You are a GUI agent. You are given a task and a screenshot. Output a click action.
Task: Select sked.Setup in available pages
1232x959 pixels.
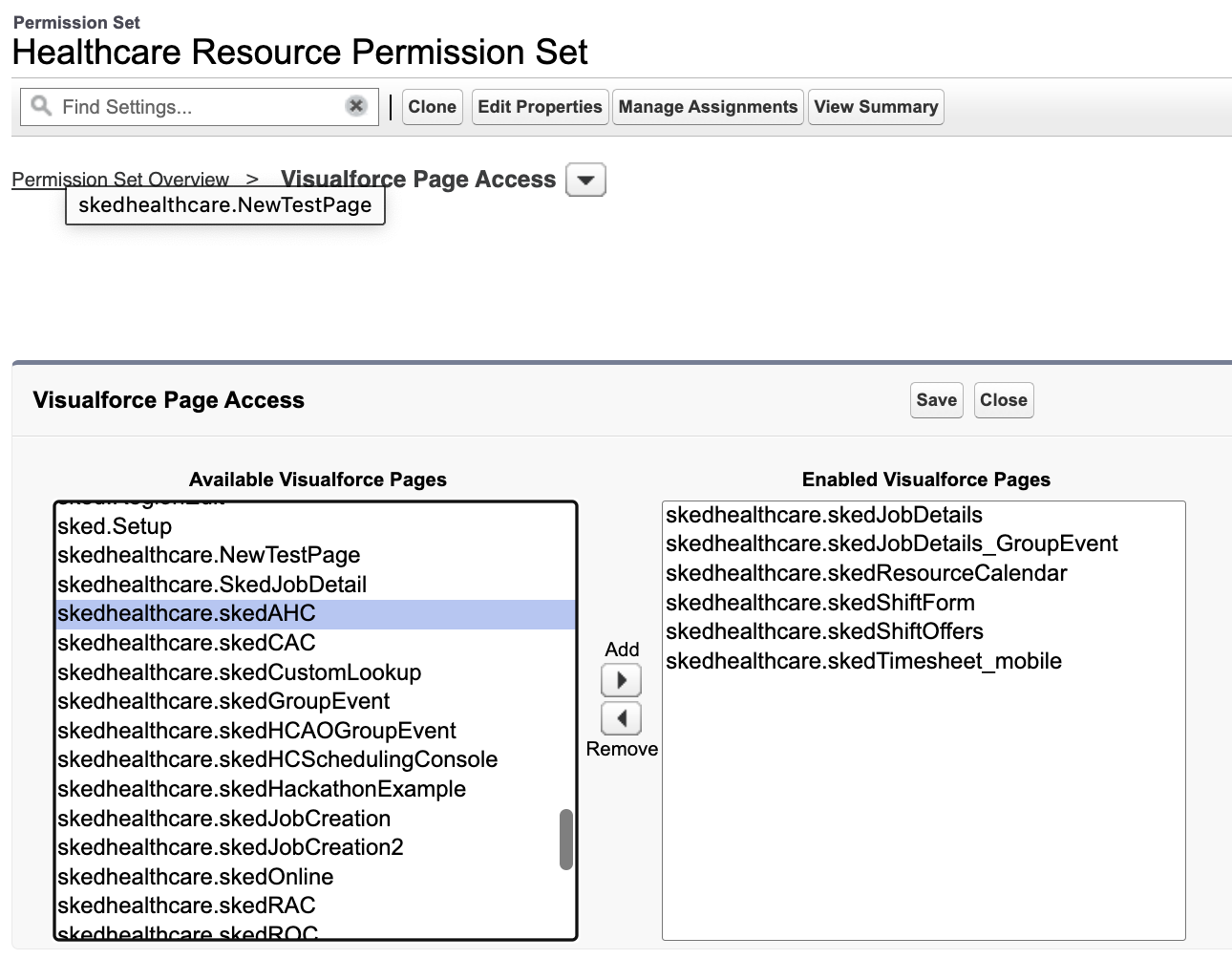pyautogui.click(x=316, y=526)
